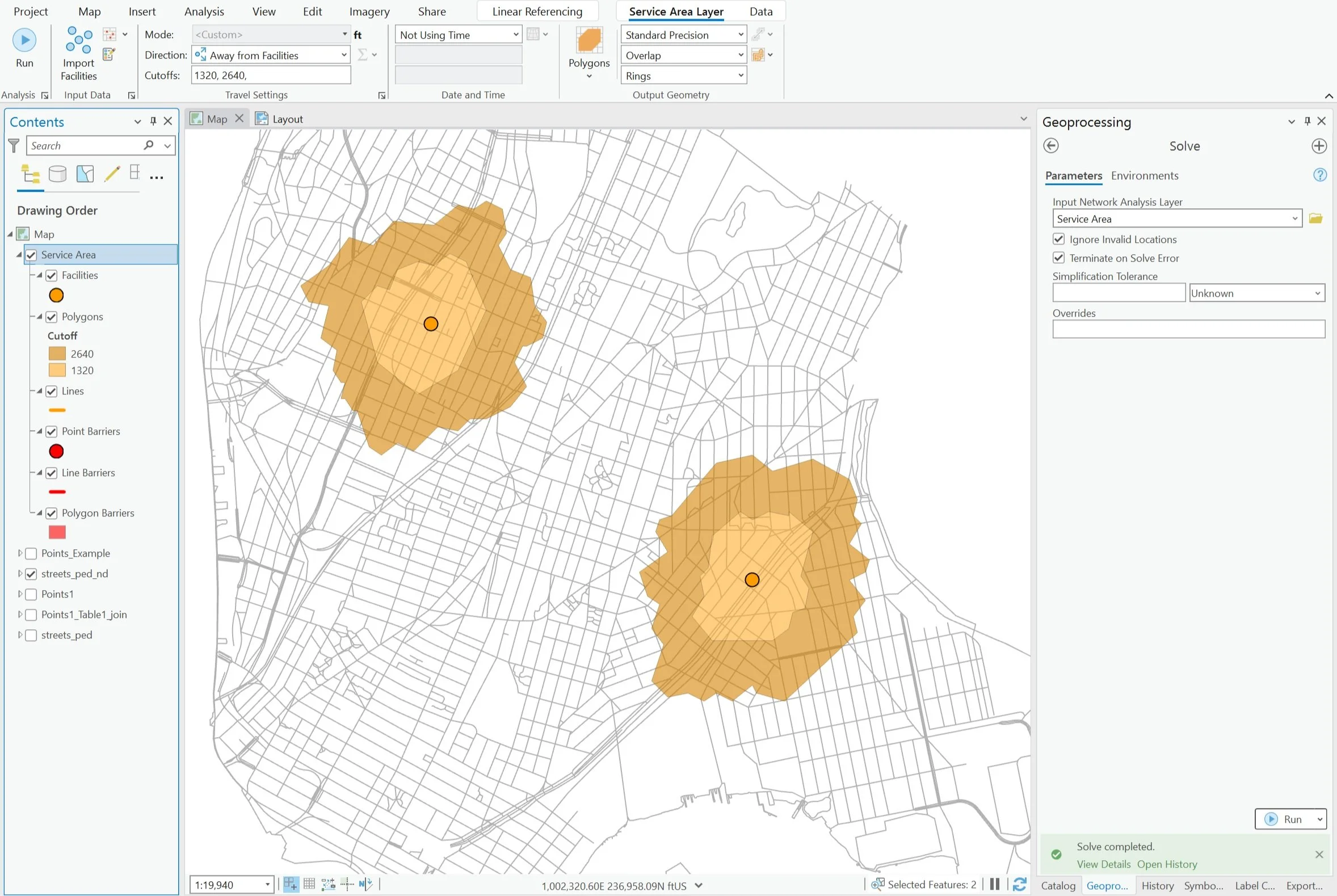1337x896 pixels.
Task: Browse for network analysis layer folder
Action: [1315, 218]
